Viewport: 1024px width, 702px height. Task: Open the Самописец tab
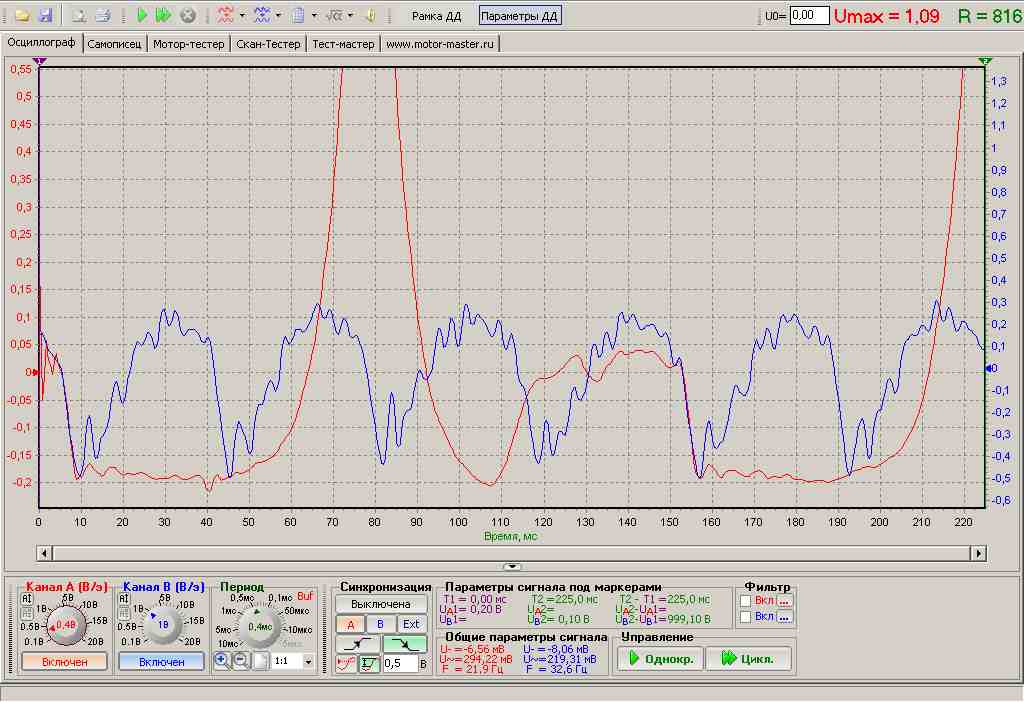pos(116,44)
